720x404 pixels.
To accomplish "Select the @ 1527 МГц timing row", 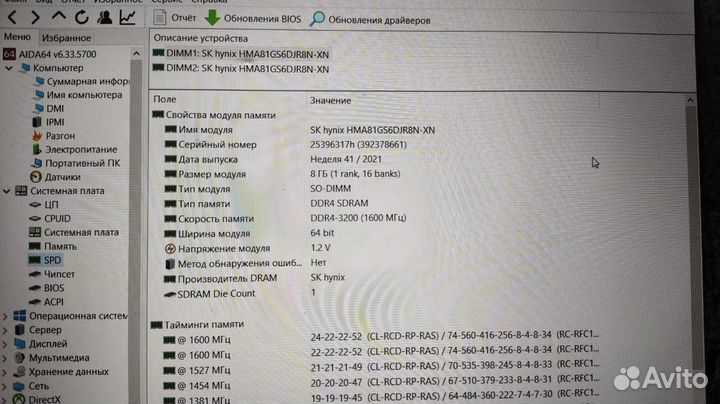I will click(x=381, y=368).
